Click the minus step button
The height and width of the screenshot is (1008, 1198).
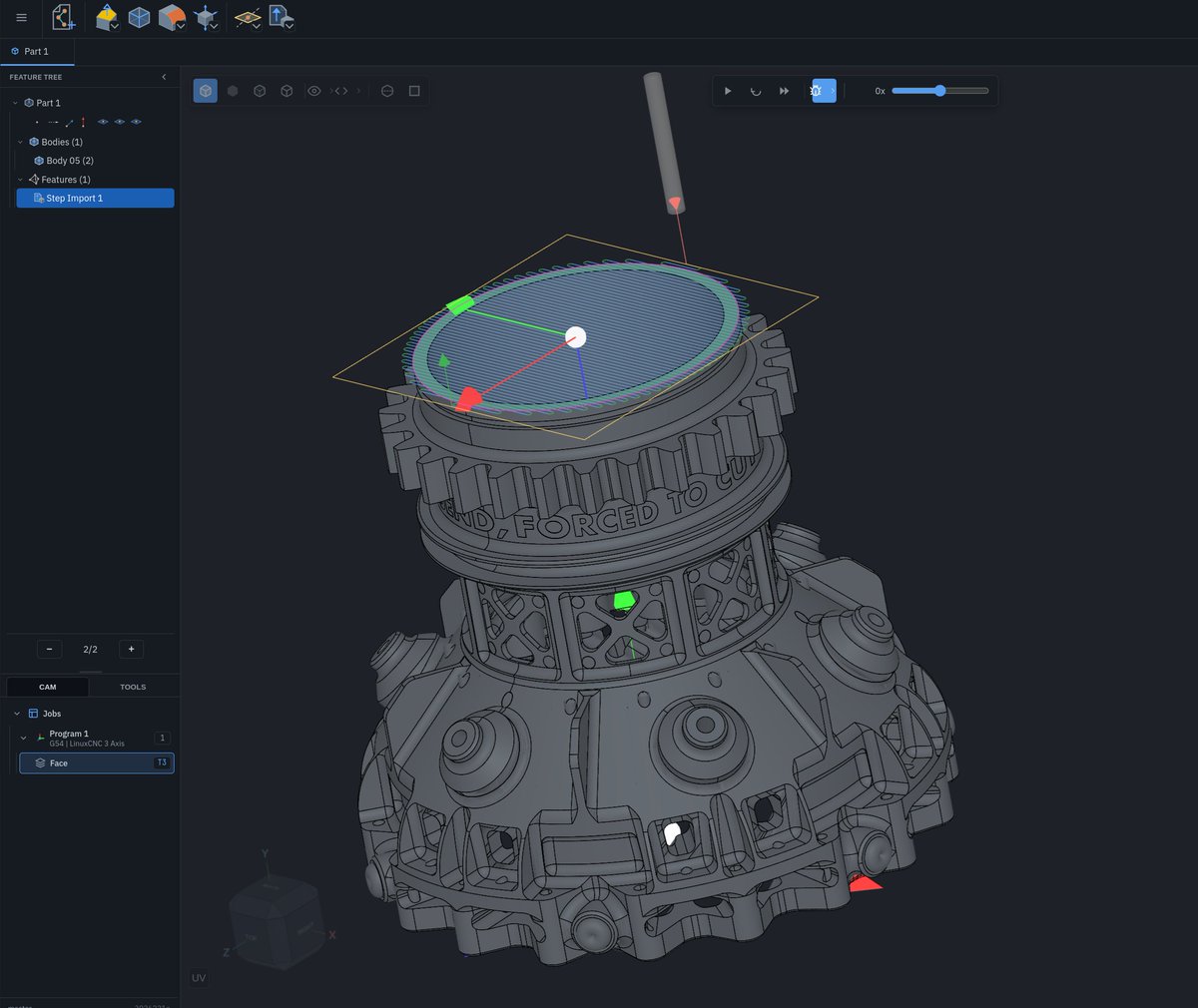tap(49, 649)
